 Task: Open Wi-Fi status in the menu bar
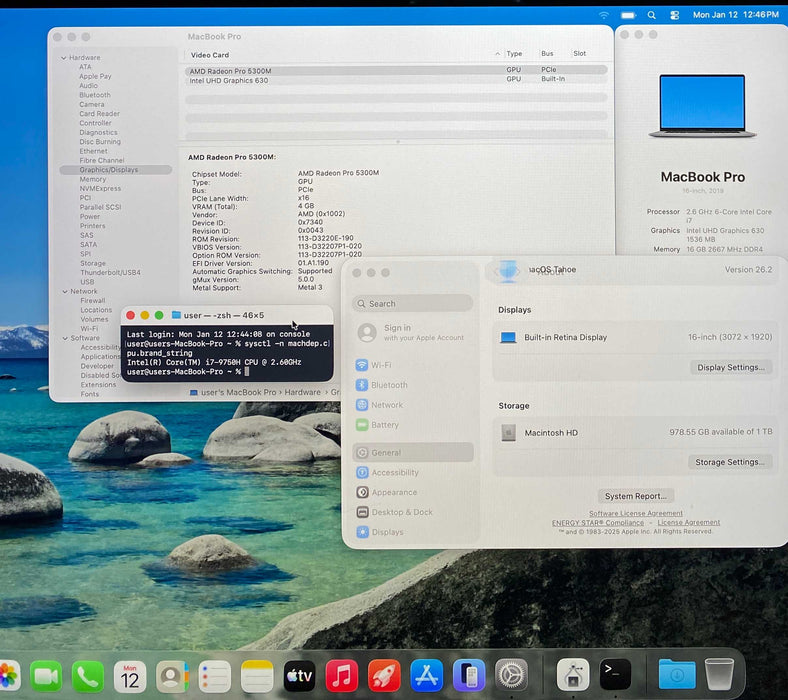604,15
